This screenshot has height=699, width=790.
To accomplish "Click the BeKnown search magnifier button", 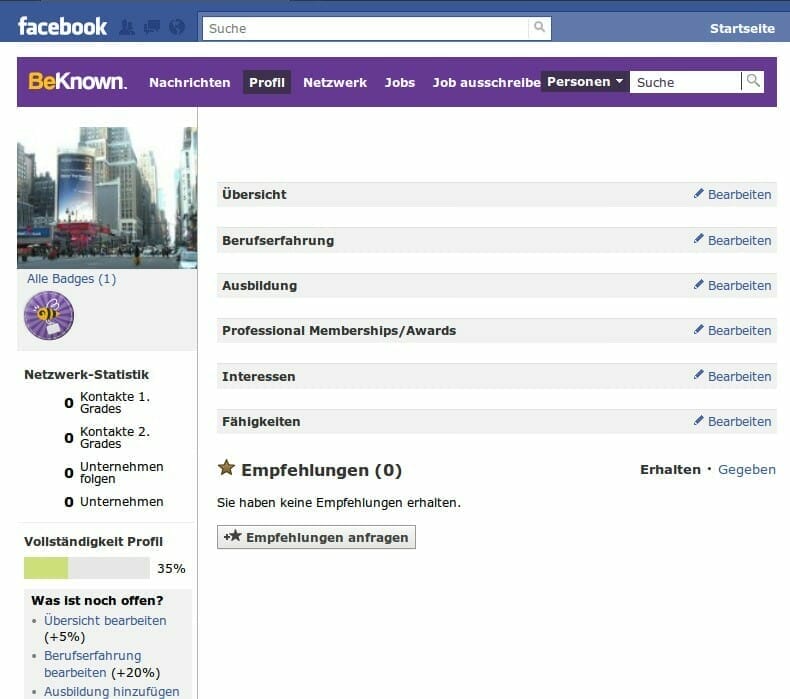I will coord(753,81).
